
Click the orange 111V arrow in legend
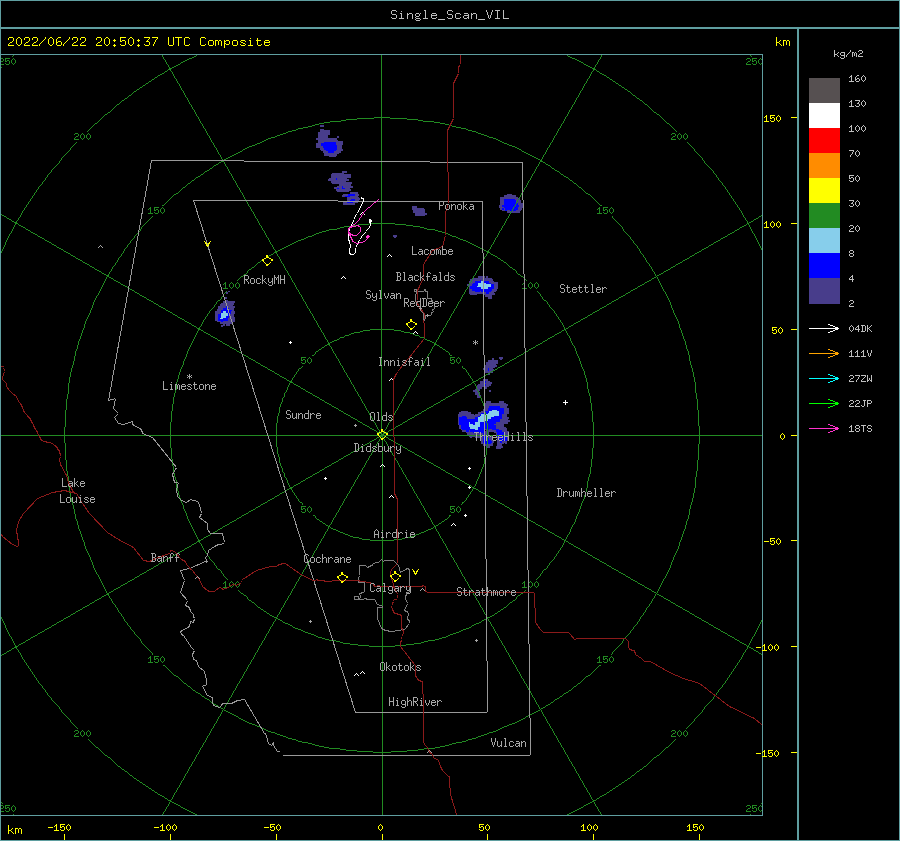point(824,354)
